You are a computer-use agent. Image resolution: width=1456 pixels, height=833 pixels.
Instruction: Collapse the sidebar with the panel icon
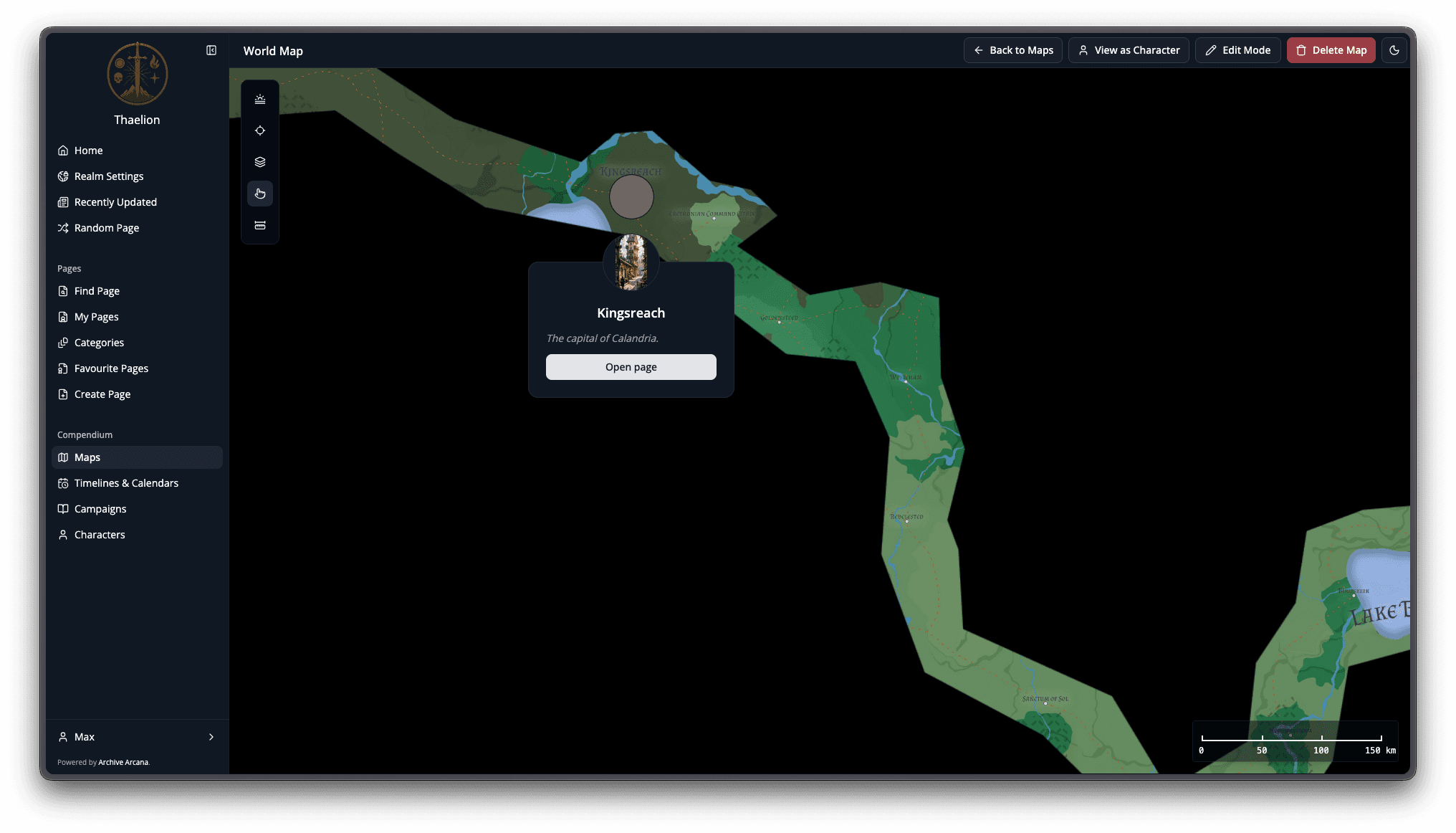pos(211,50)
